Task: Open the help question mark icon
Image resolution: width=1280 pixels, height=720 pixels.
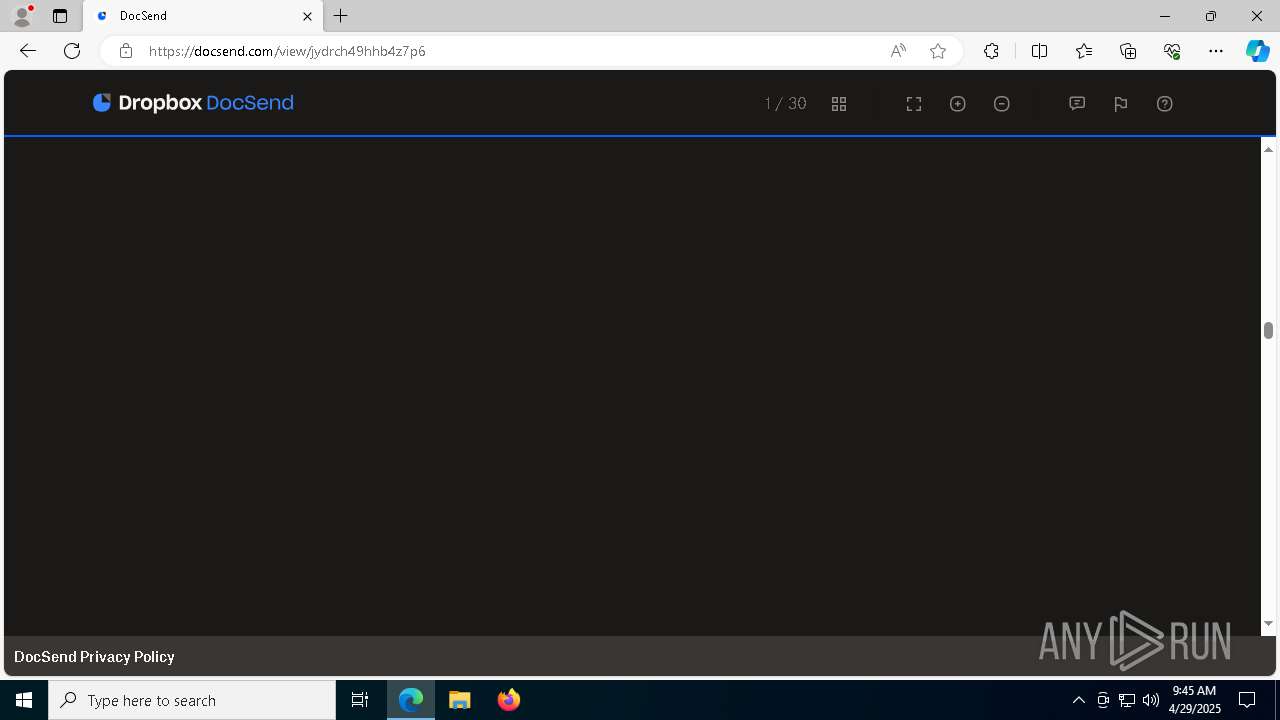Action: pos(1165,104)
